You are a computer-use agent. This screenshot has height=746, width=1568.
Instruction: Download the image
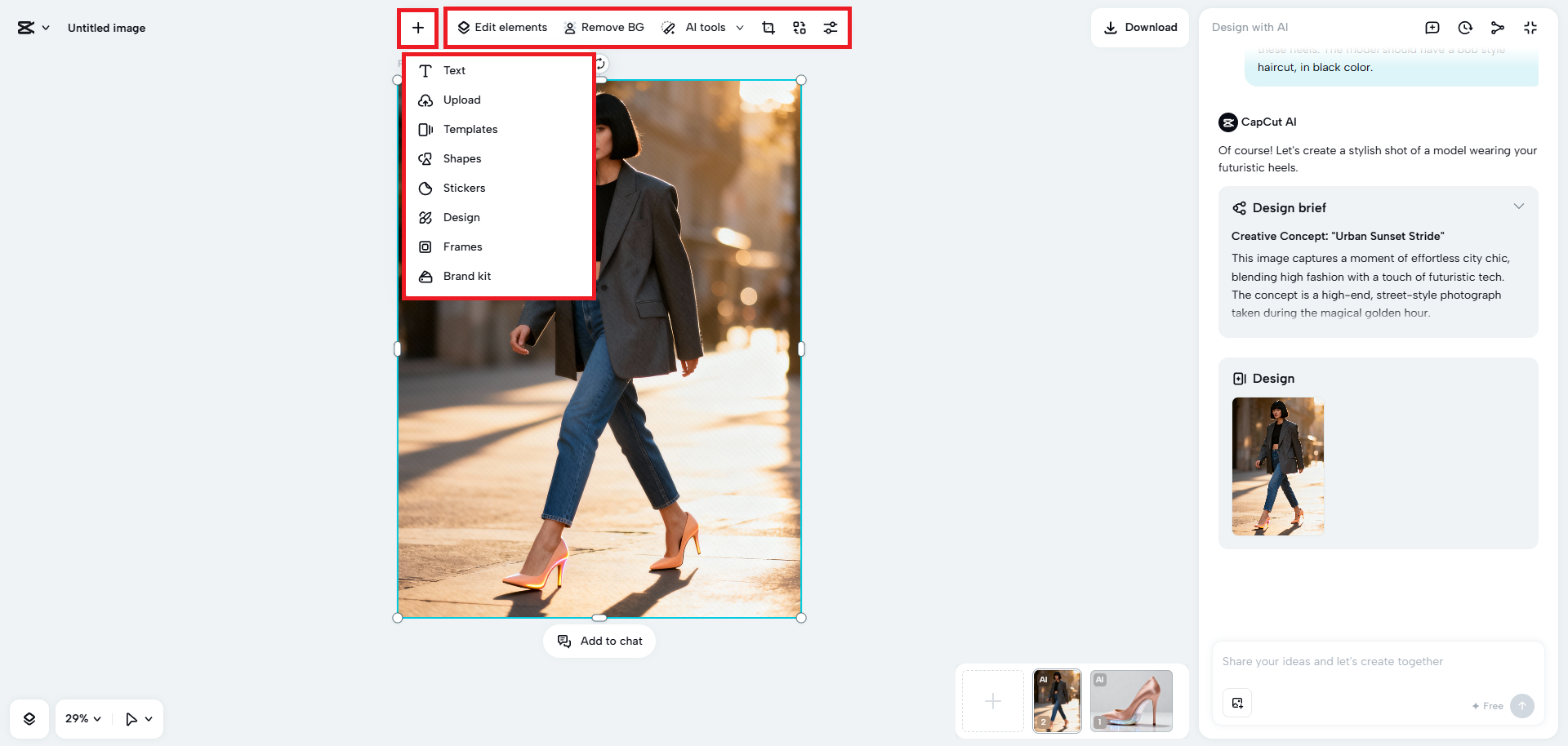tap(1140, 28)
